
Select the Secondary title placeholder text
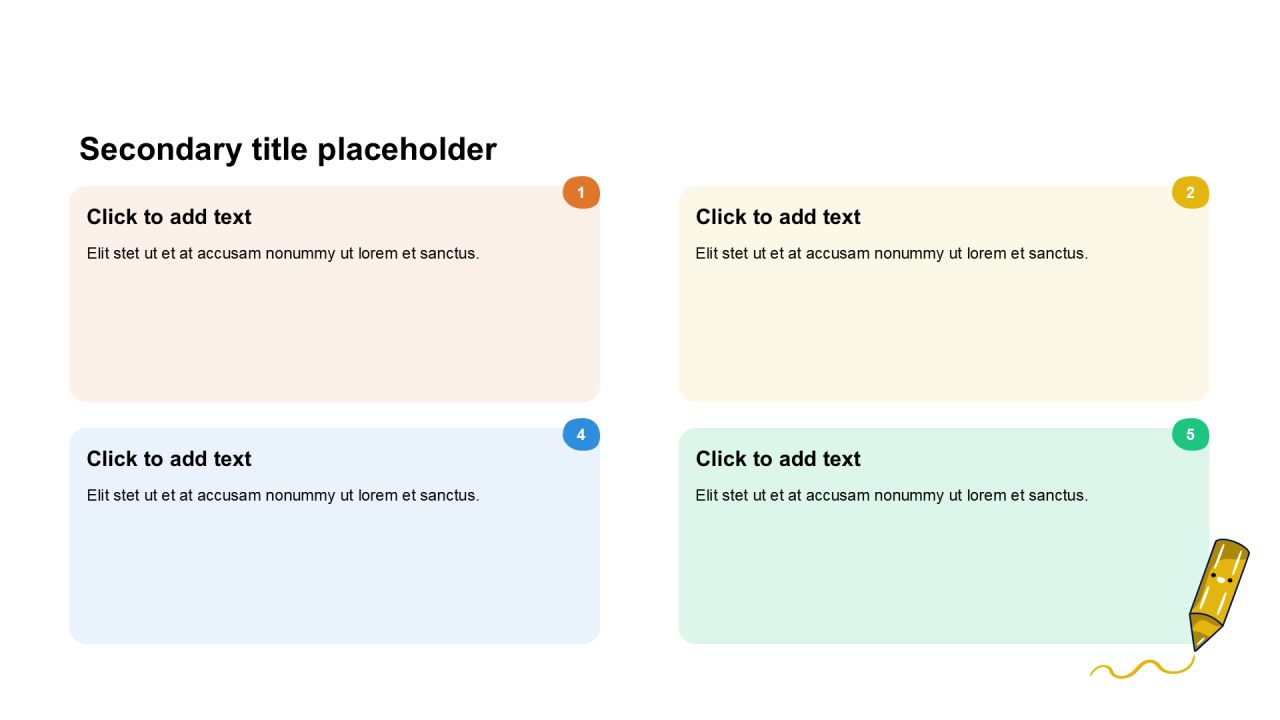[x=288, y=149]
